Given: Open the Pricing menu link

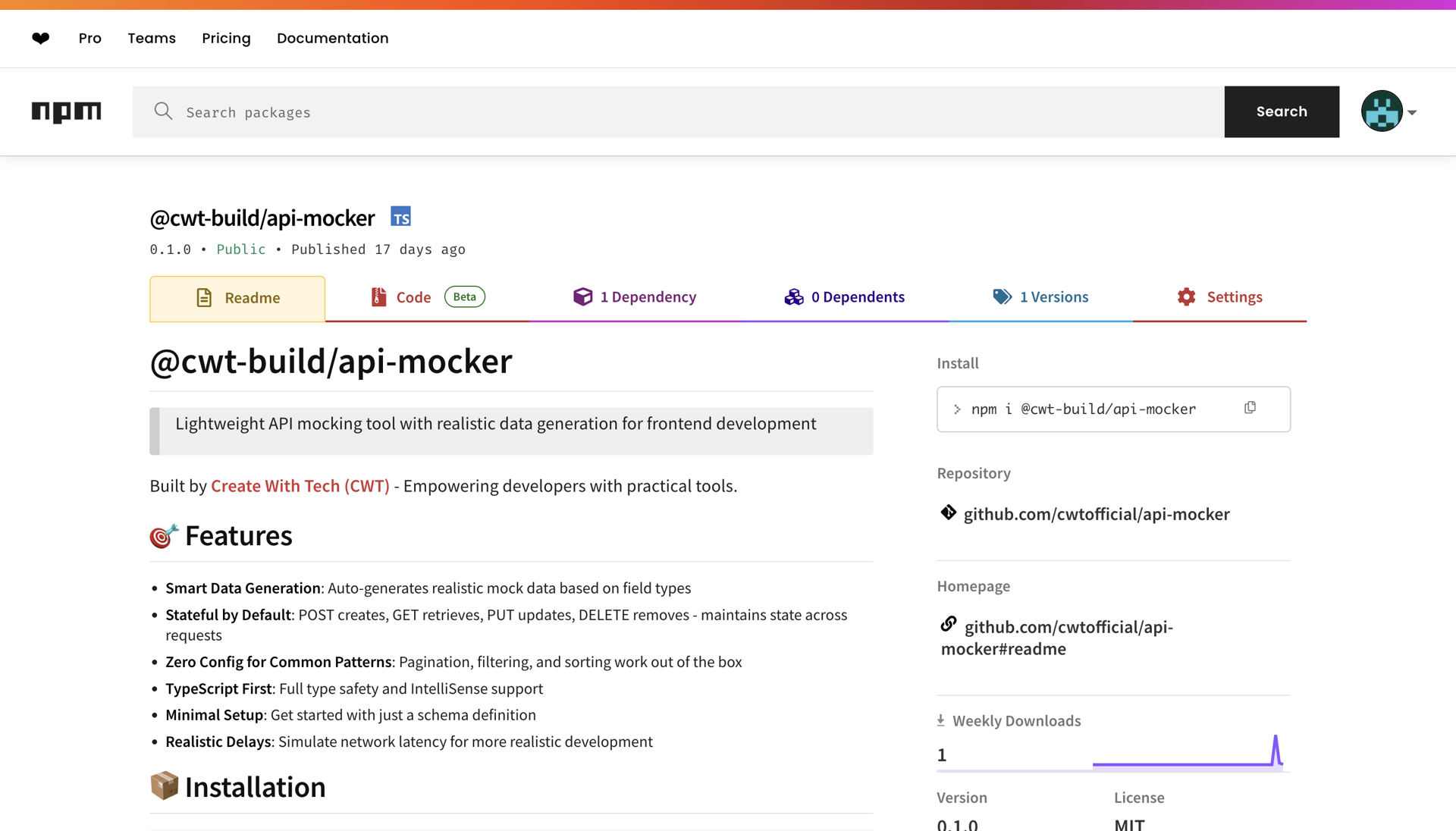Looking at the screenshot, I should (226, 38).
